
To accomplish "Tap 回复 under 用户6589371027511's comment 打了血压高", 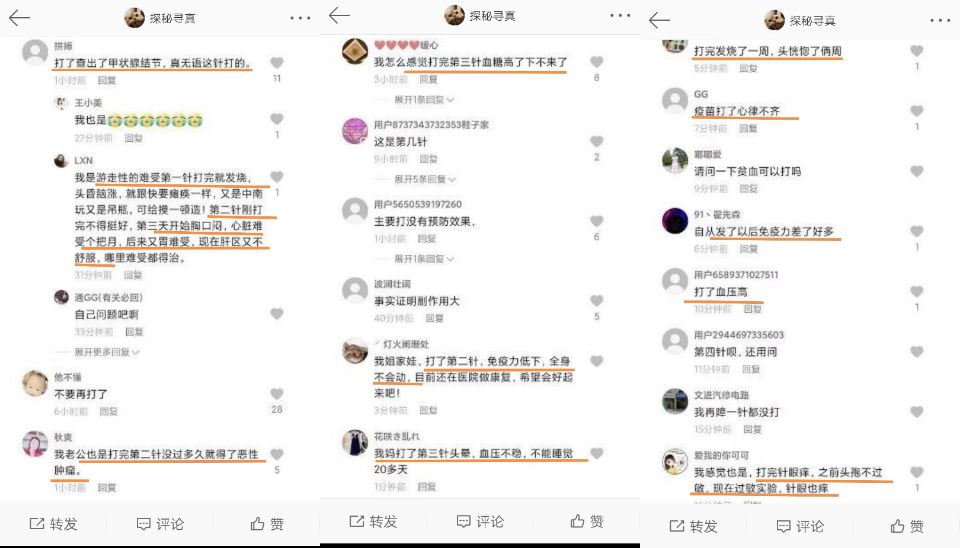I will click(x=752, y=309).
